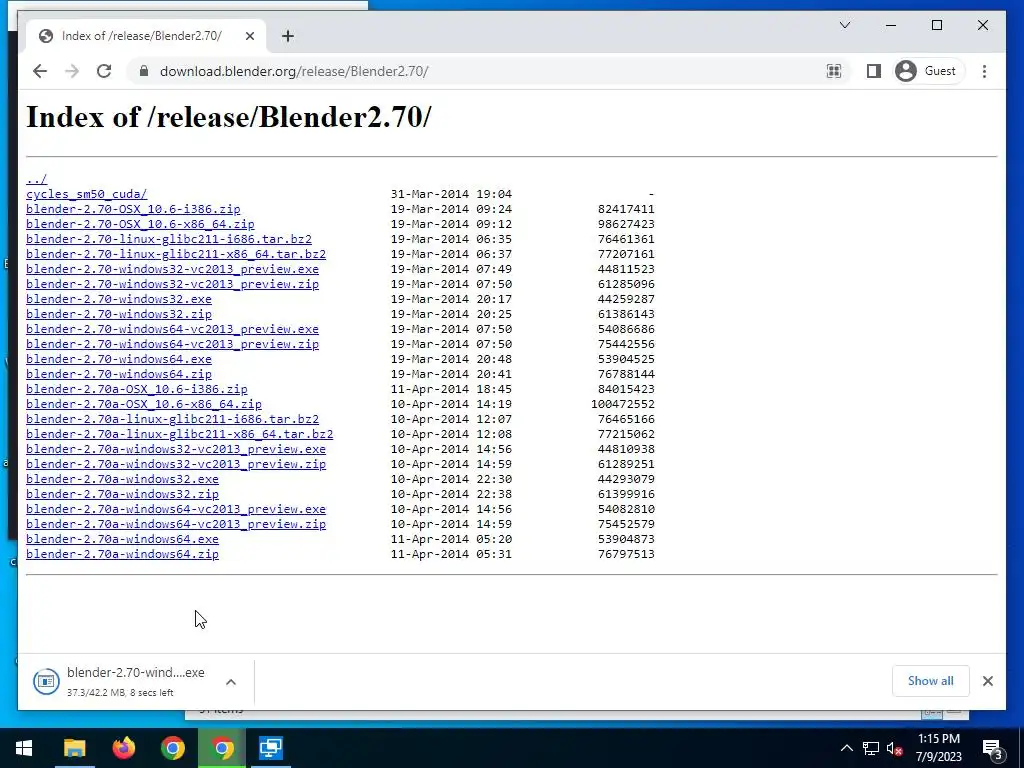Launch Firefox from the taskbar
Image resolution: width=1024 pixels, height=768 pixels.
pyautogui.click(x=123, y=748)
